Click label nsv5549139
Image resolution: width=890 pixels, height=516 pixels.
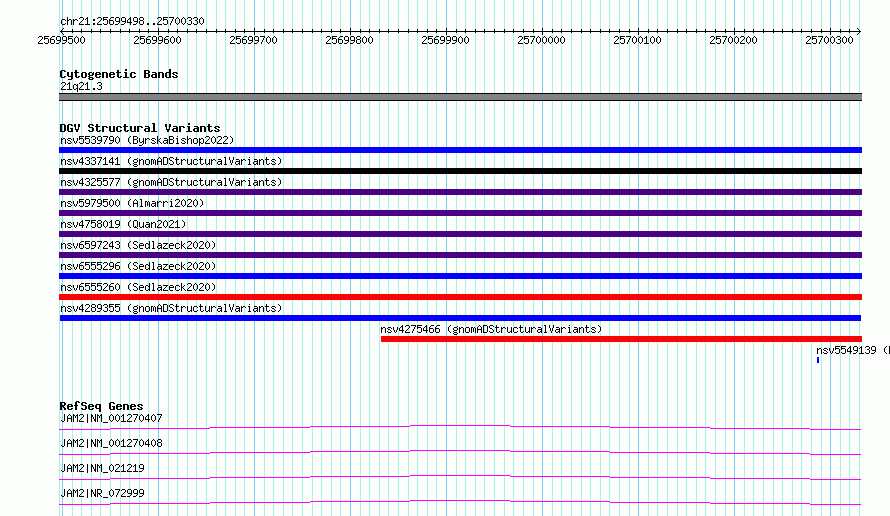846,350
